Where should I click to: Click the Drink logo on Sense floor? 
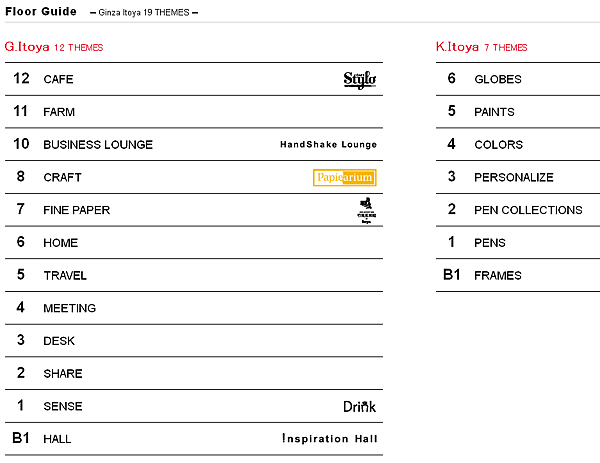359,406
